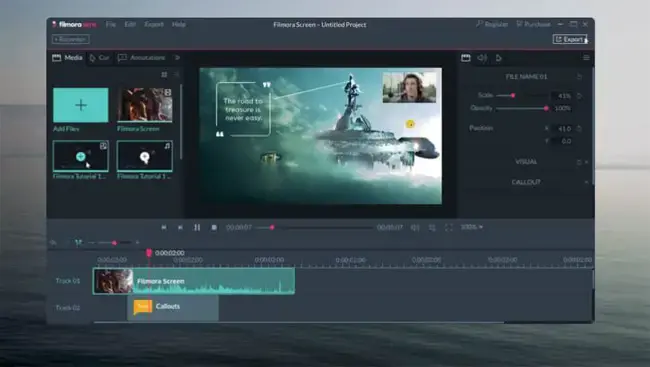Toggle fullscreen preview
The width and height of the screenshot is (650, 367).
pos(449,227)
